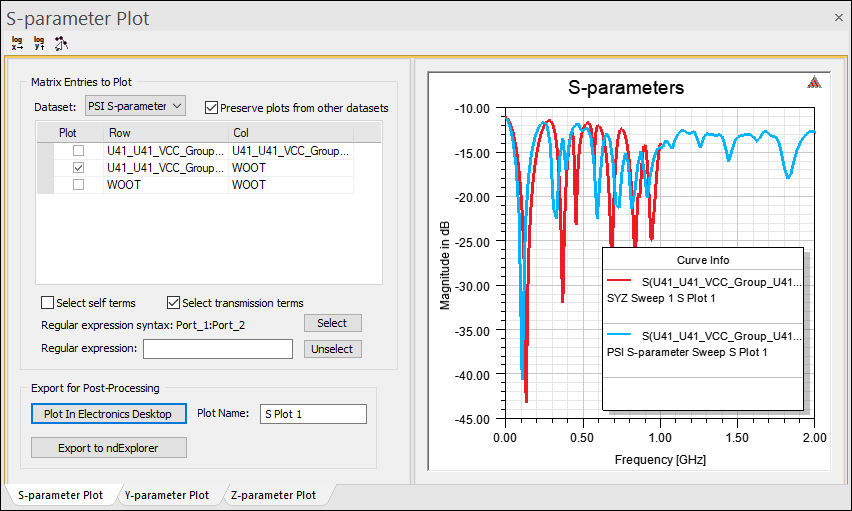
Task: Click the curve marker cursor tool icon
Action: coord(61,43)
